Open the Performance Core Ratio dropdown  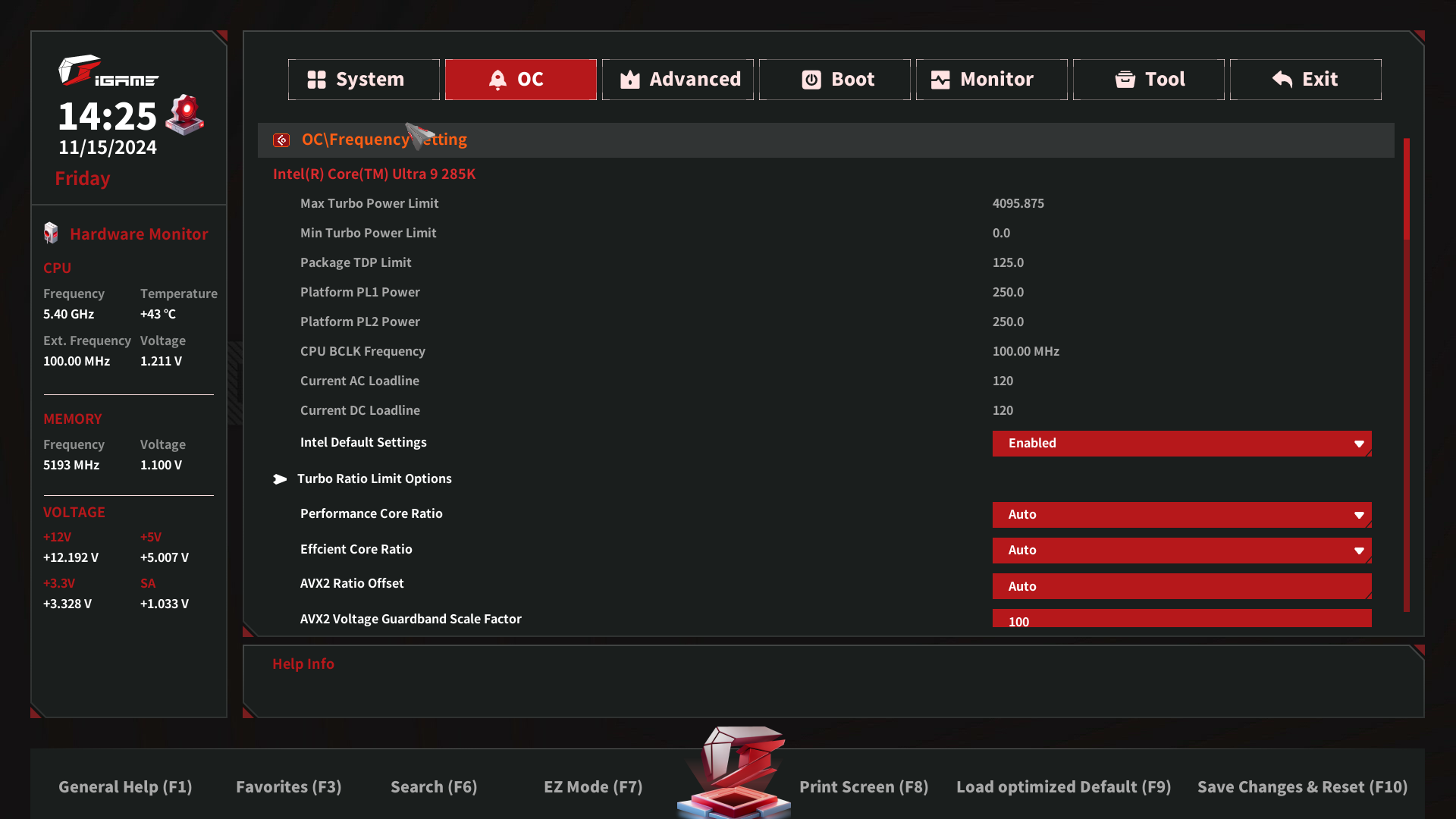[x=1181, y=515]
